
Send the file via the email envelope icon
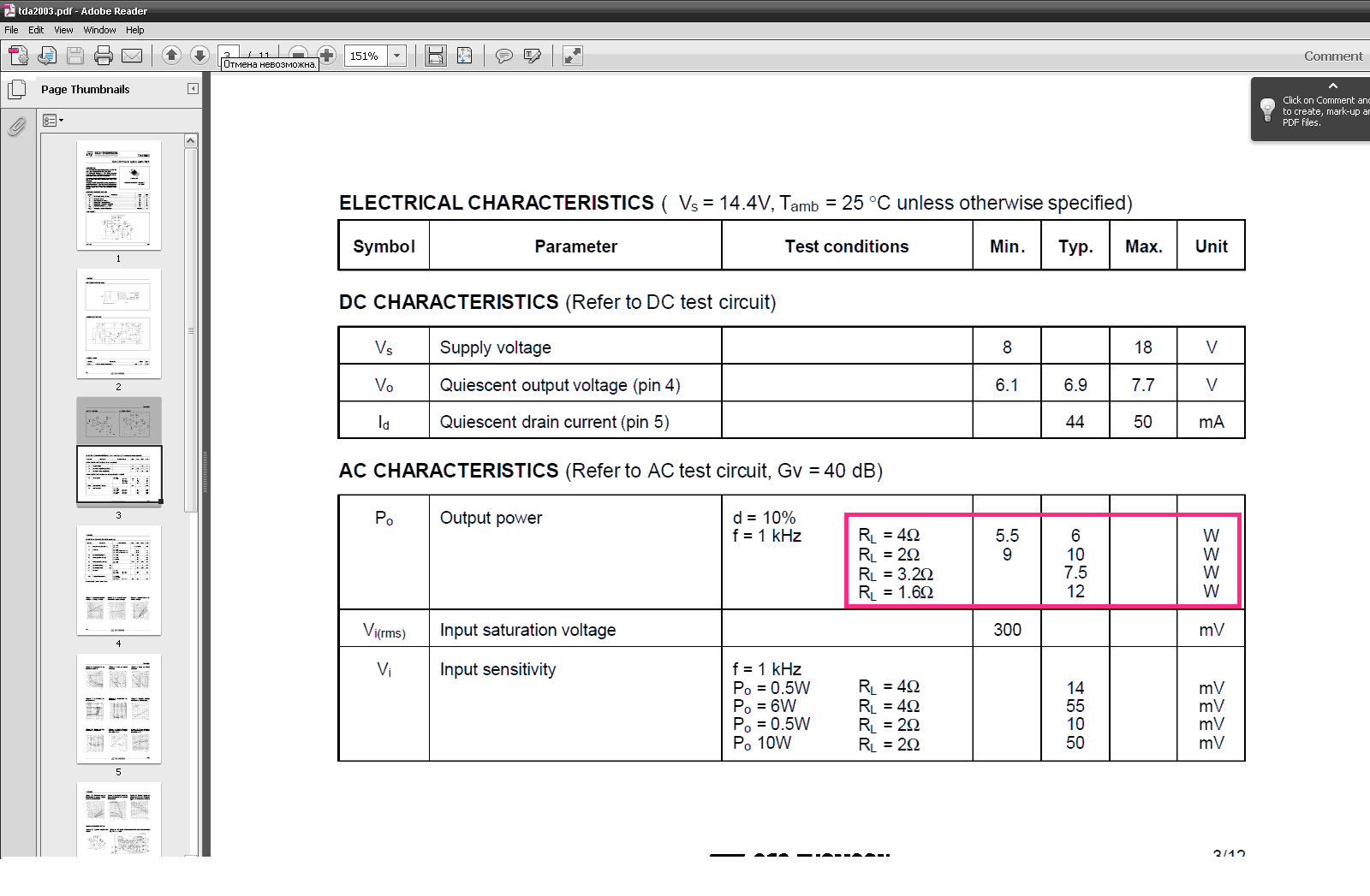click(x=132, y=56)
